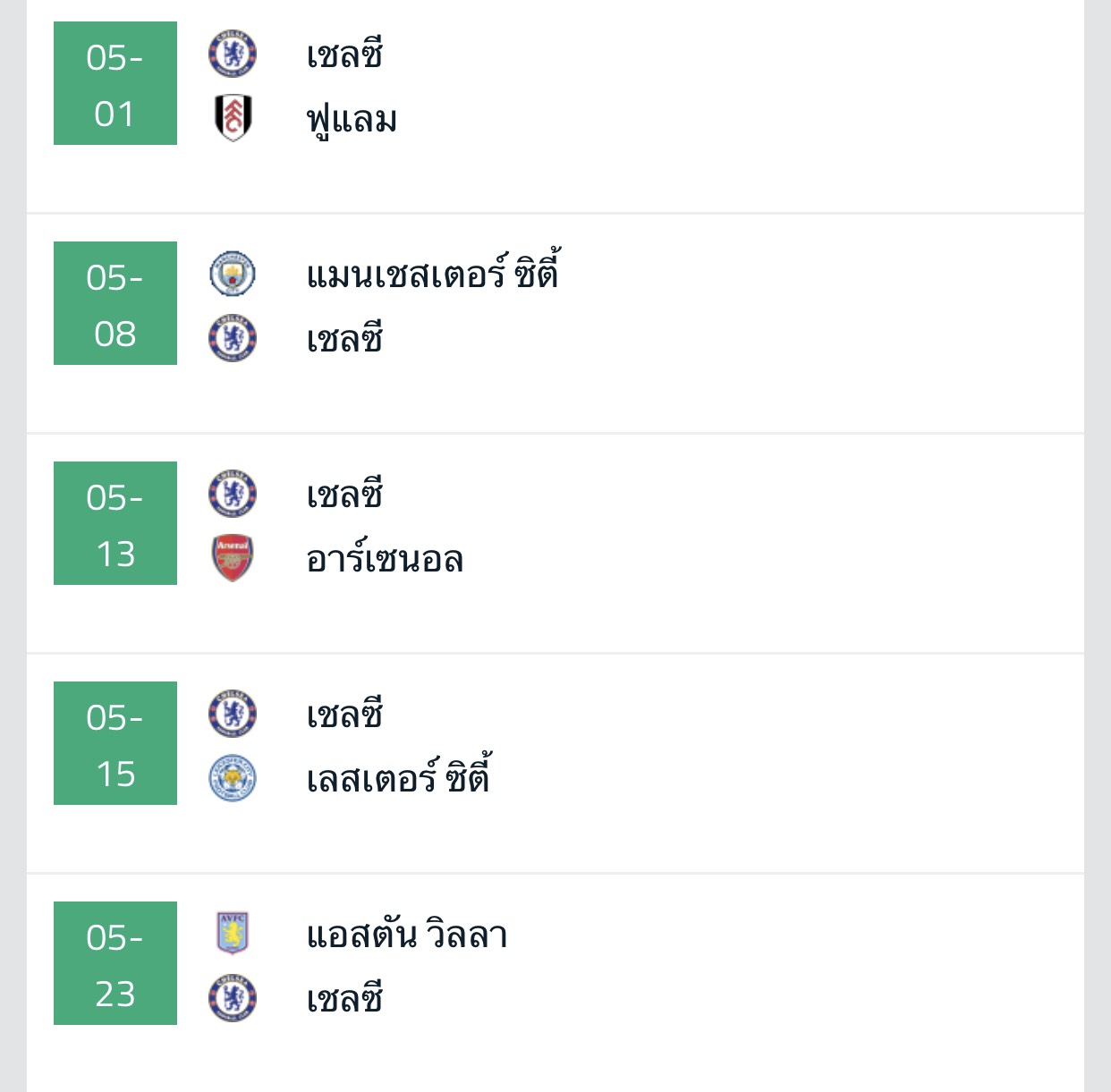This screenshot has width=1111, height=1092.
Task: Click Chelsea crest in the 05-23 fixture
Action: point(233,998)
